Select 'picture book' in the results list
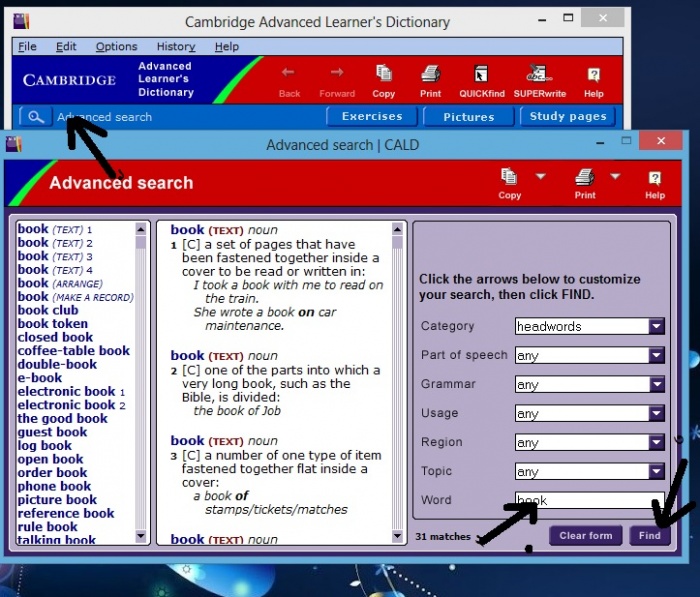Viewport: 700px width, 597px height. [x=57, y=500]
